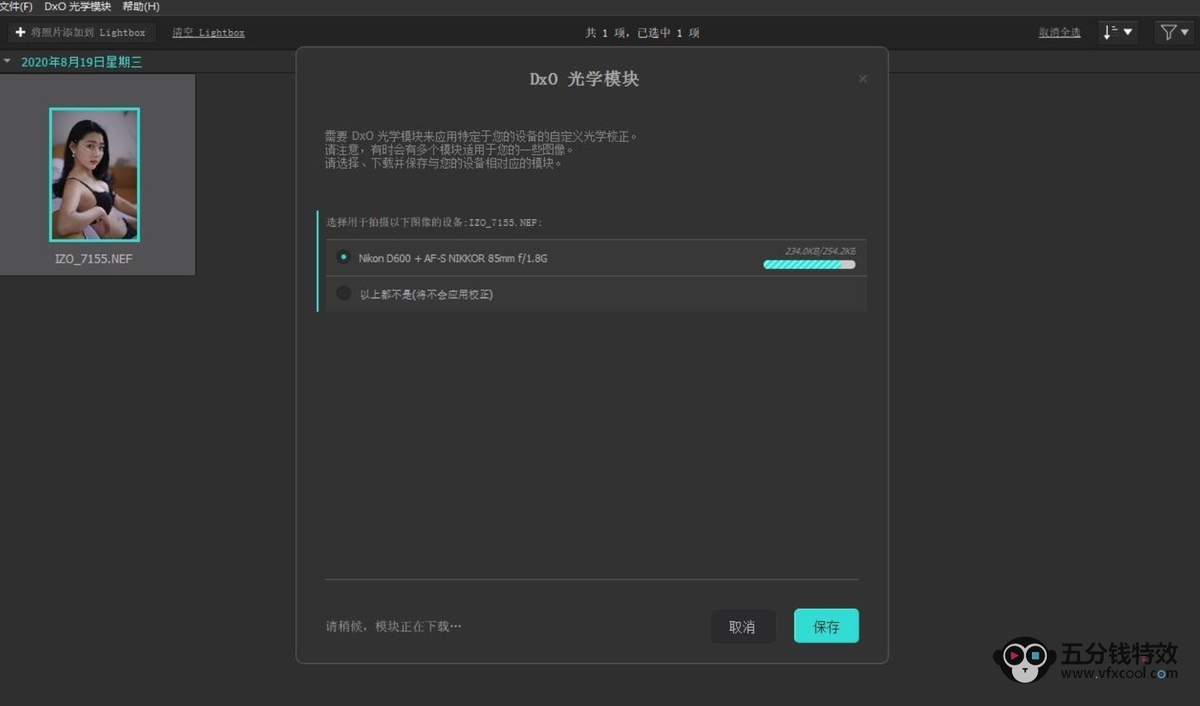Open the filter funnel dropdown
Viewport: 1200px width, 706px height.
[x=1174, y=32]
